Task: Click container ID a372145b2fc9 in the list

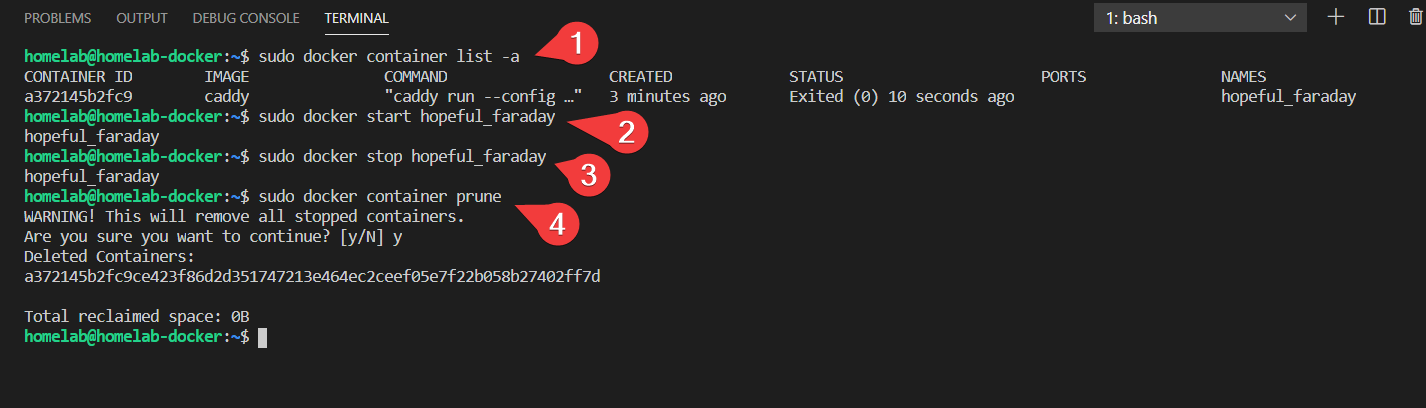Action: pyautogui.click(x=78, y=97)
